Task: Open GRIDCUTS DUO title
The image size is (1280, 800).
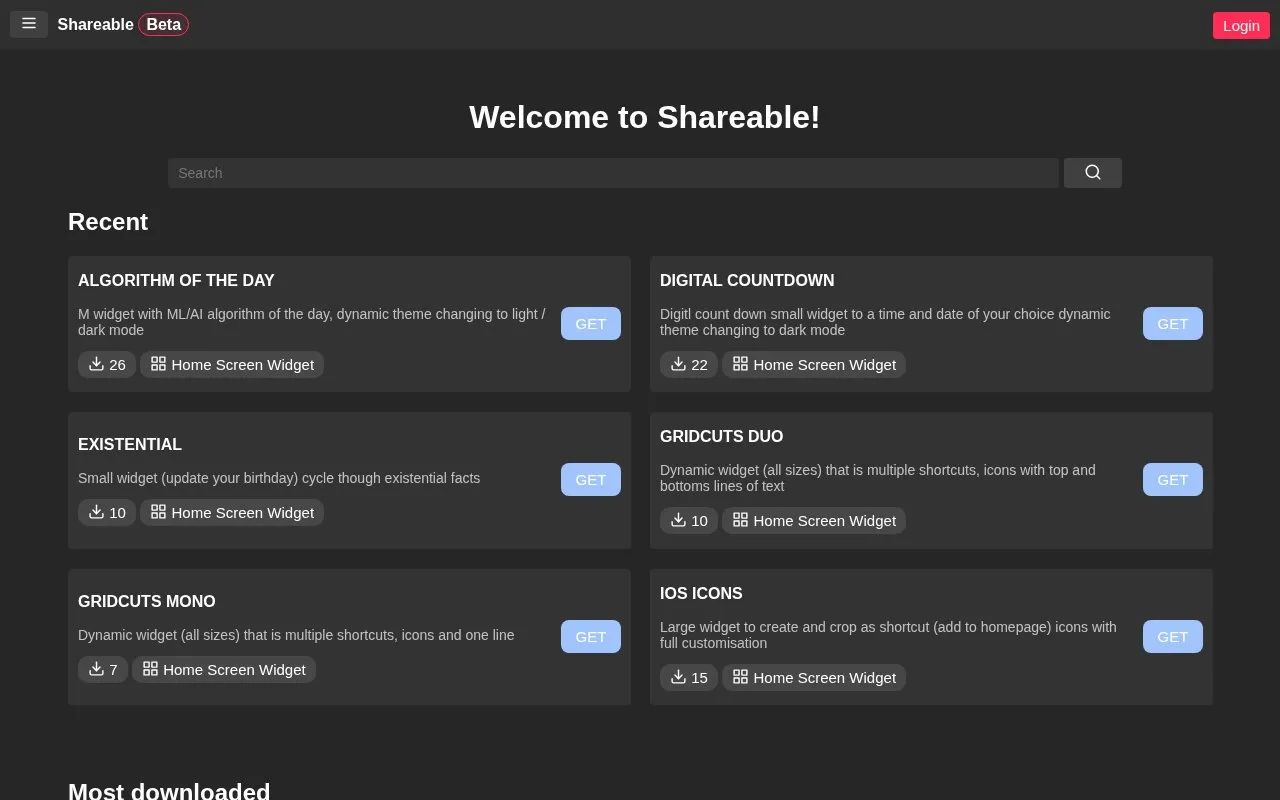Action: pos(722,437)
